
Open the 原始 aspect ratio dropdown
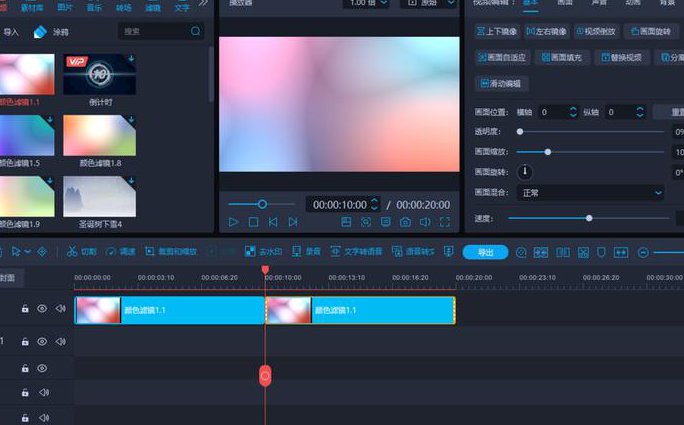pyautogui.click(x=428, y=3)
